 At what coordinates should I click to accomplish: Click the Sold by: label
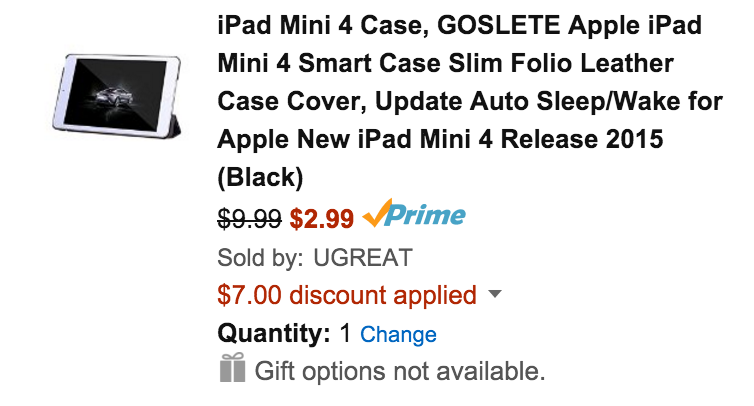[x=260, y=257]
